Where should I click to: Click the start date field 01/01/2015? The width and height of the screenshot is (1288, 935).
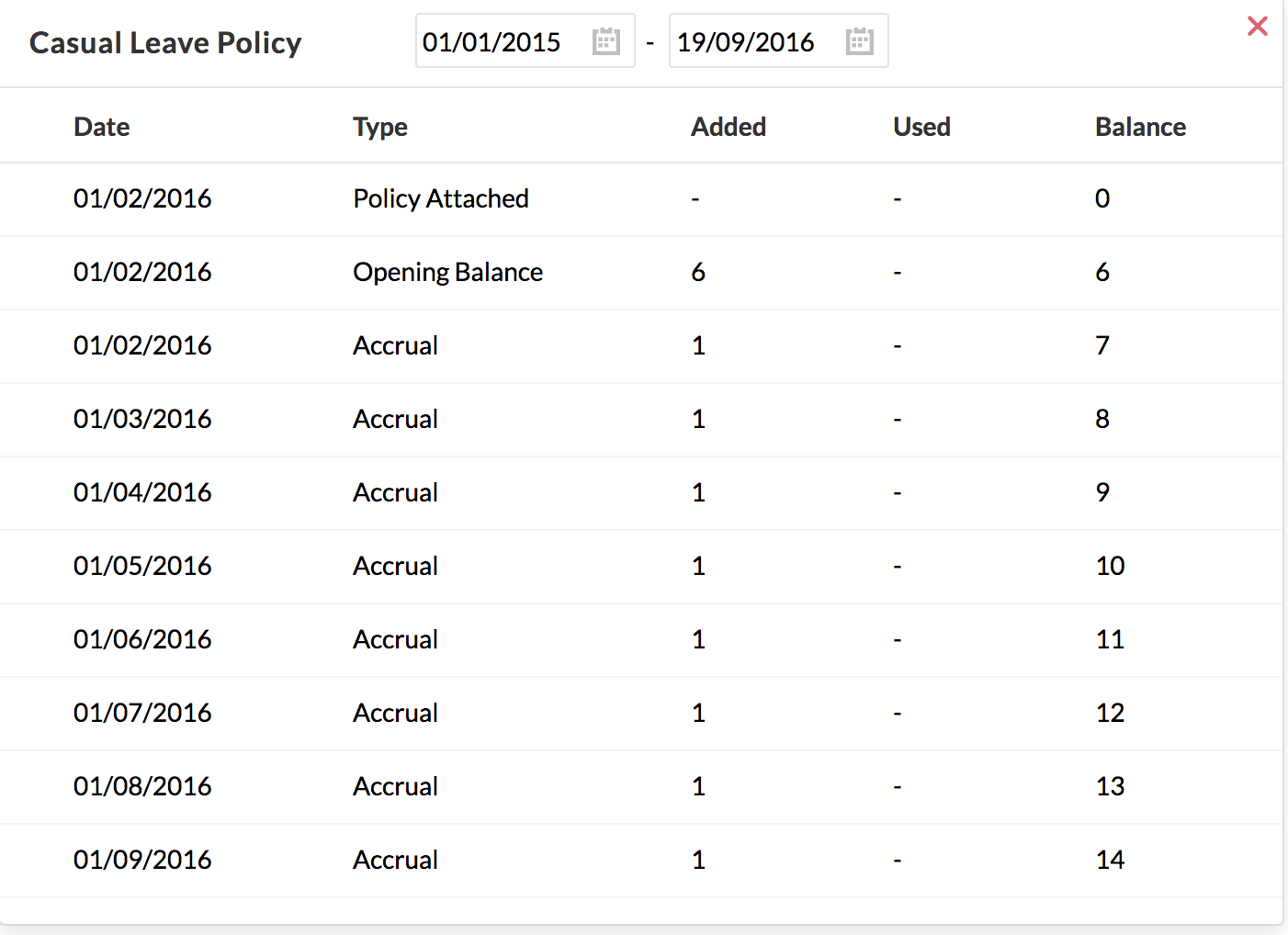[492, 42]
